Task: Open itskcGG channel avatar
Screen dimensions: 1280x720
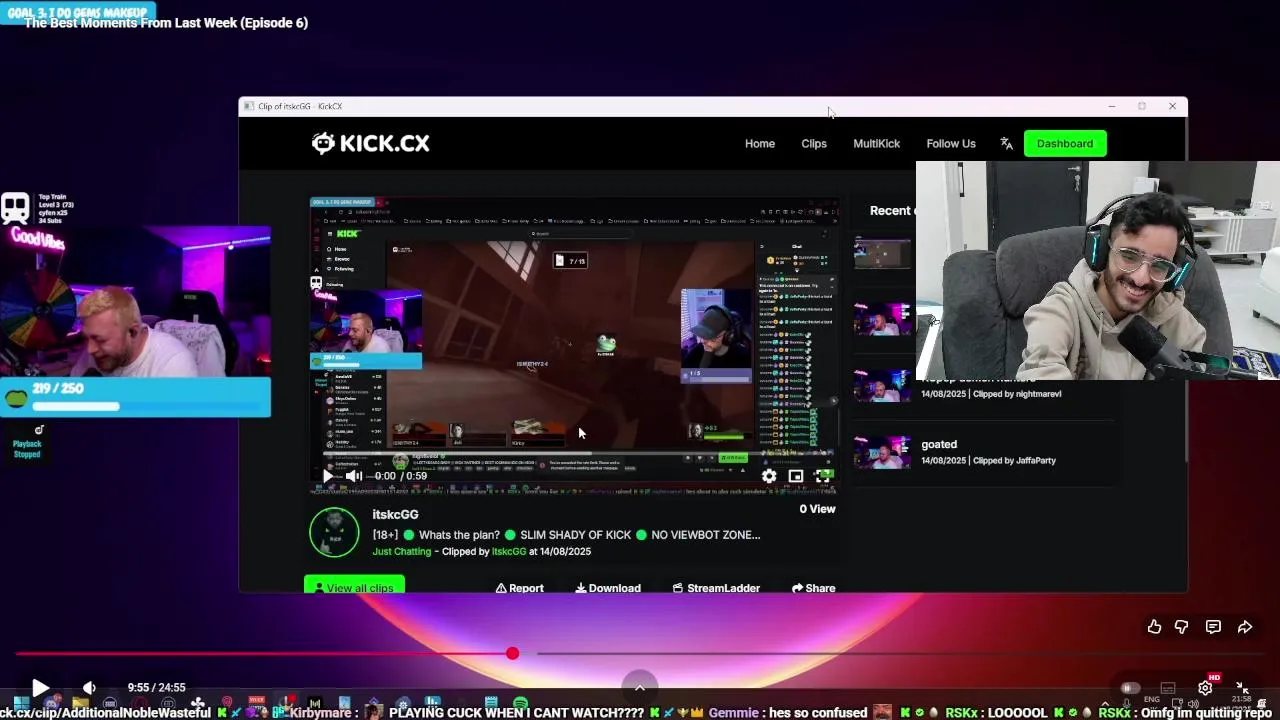Action: (x=334, y=532)
